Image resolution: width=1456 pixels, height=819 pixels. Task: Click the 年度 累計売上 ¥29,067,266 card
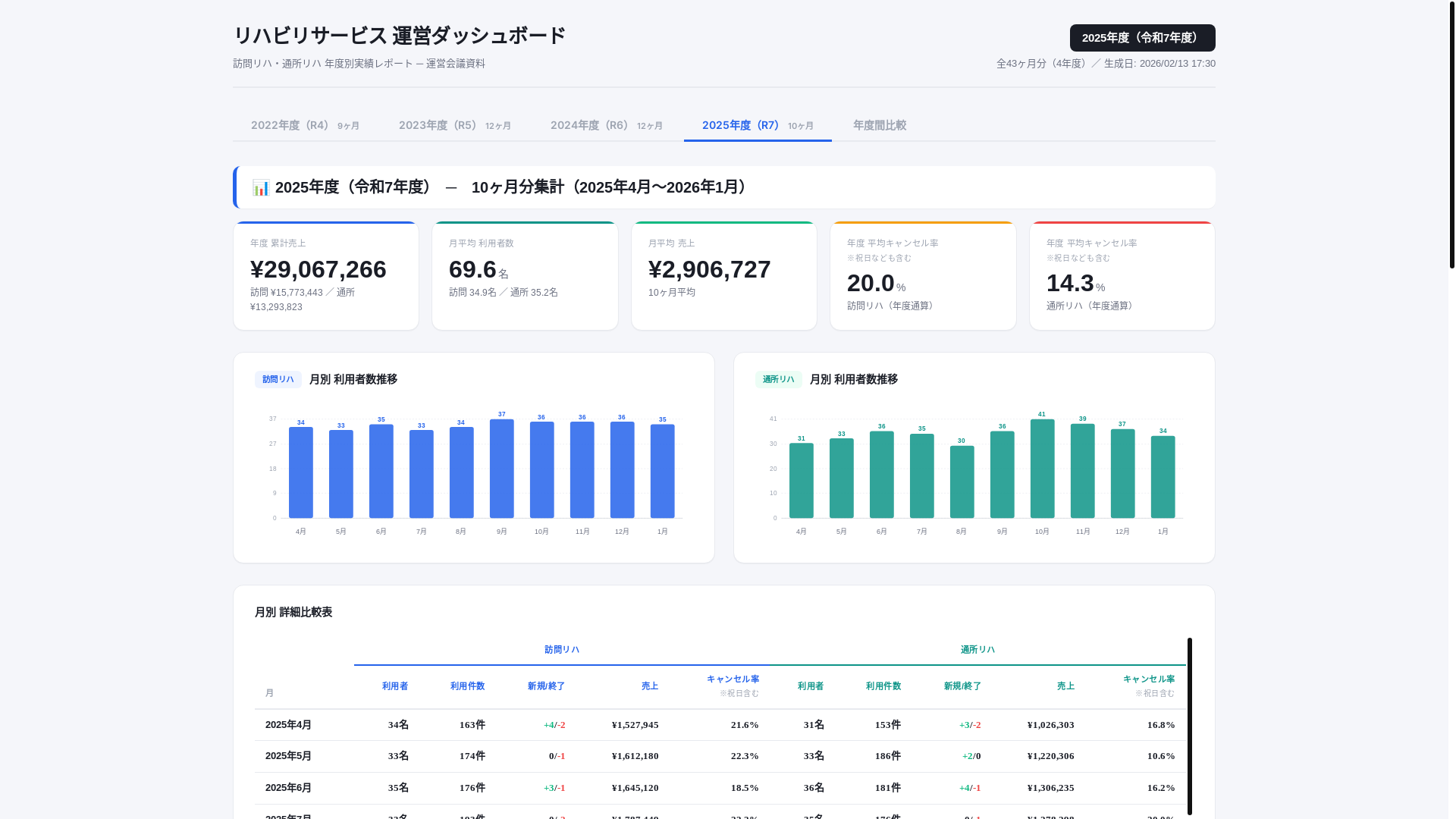326,275
